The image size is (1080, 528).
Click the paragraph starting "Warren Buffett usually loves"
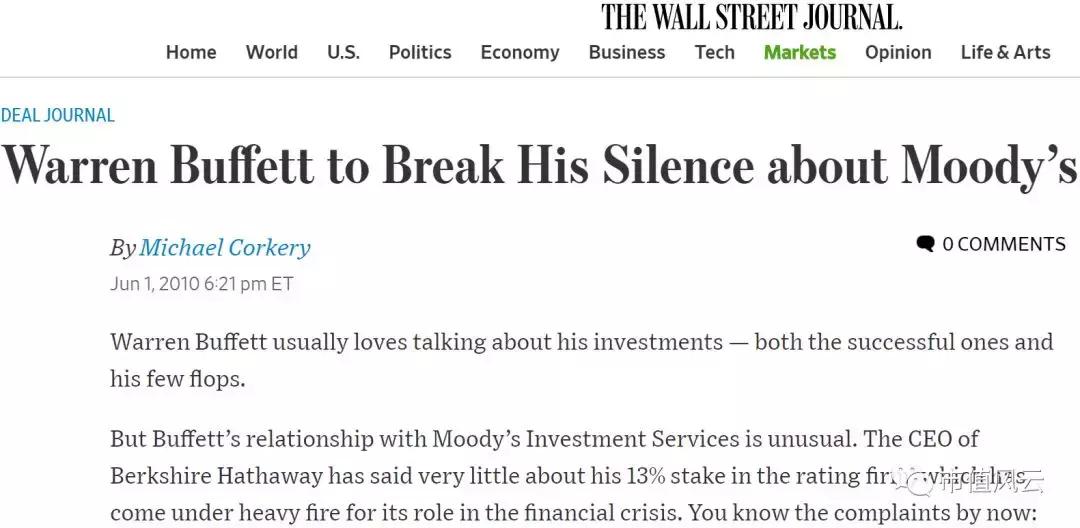[581, 360]
